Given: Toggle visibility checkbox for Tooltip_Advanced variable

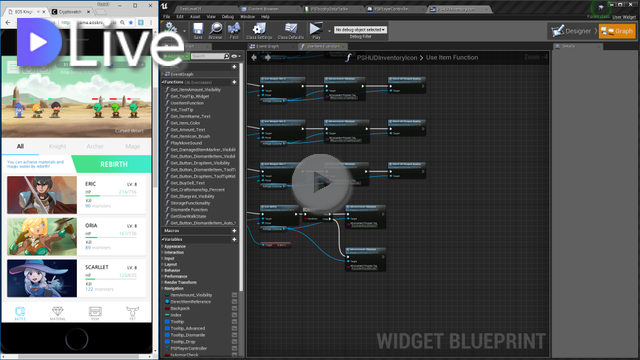Looking at the screenshot, I should pos(234,328).
